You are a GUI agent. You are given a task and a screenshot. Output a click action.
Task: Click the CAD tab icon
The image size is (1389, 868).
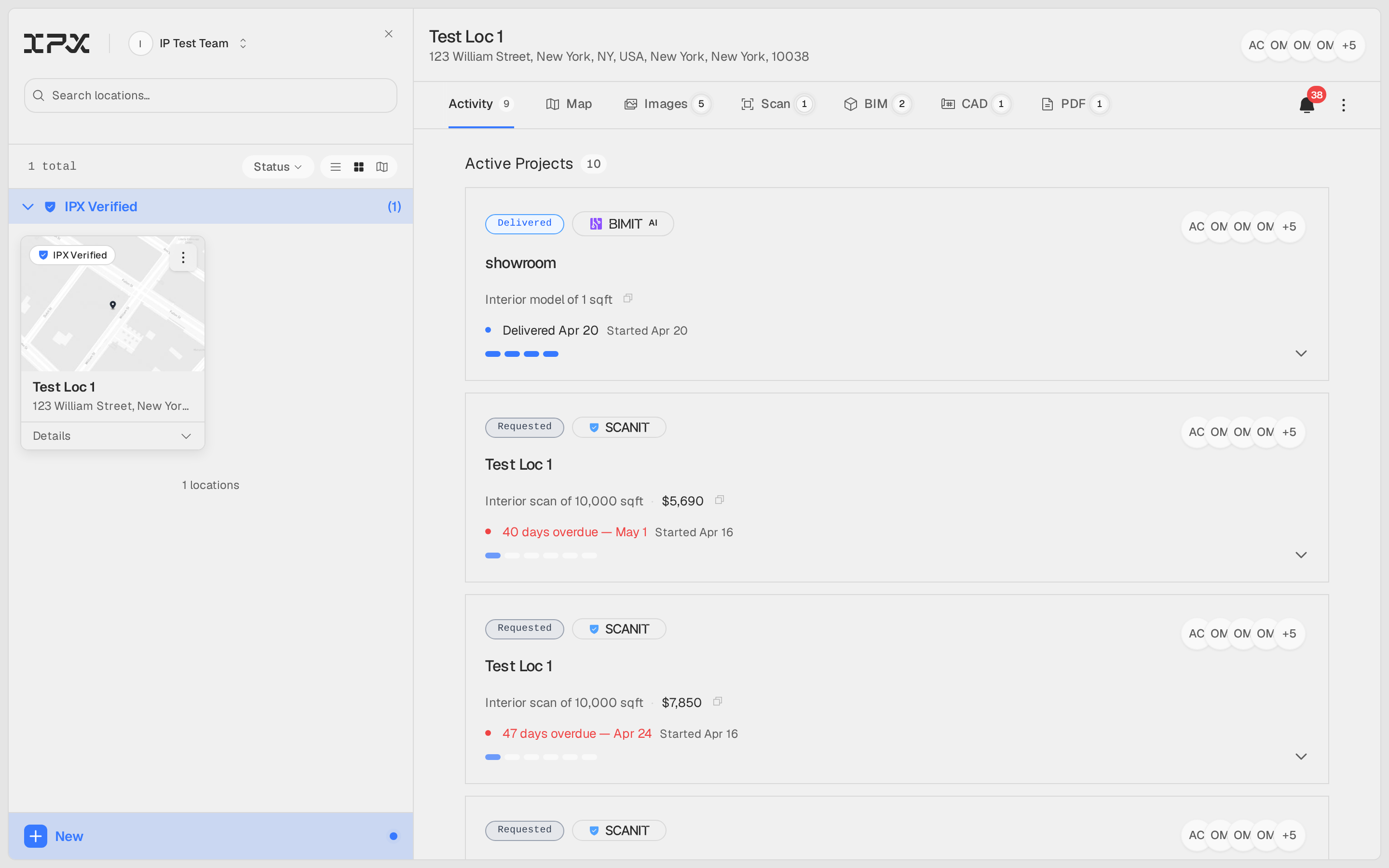948,104
